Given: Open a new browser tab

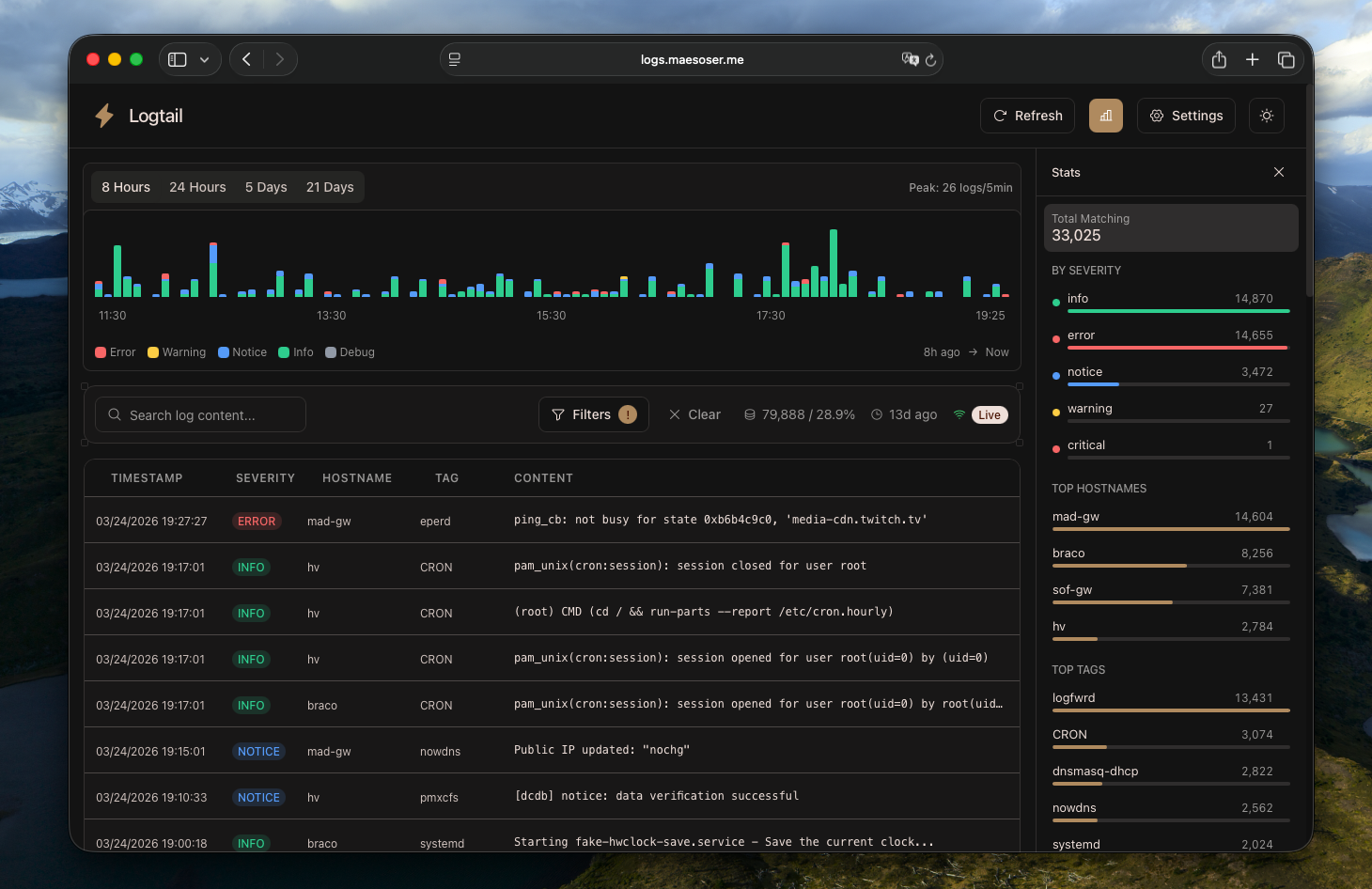Looking at the screenshot, I should click(x=1253, y=59).
